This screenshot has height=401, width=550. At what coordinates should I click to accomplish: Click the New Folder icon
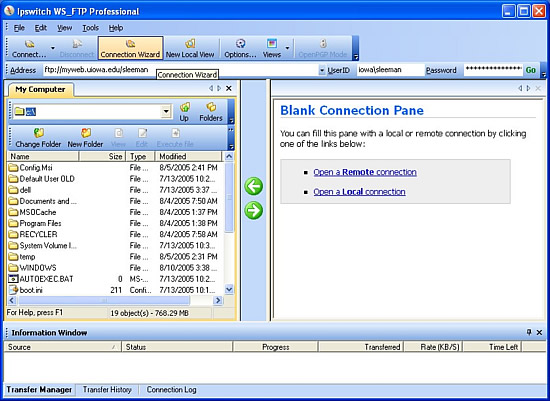[x=85, y=138]
